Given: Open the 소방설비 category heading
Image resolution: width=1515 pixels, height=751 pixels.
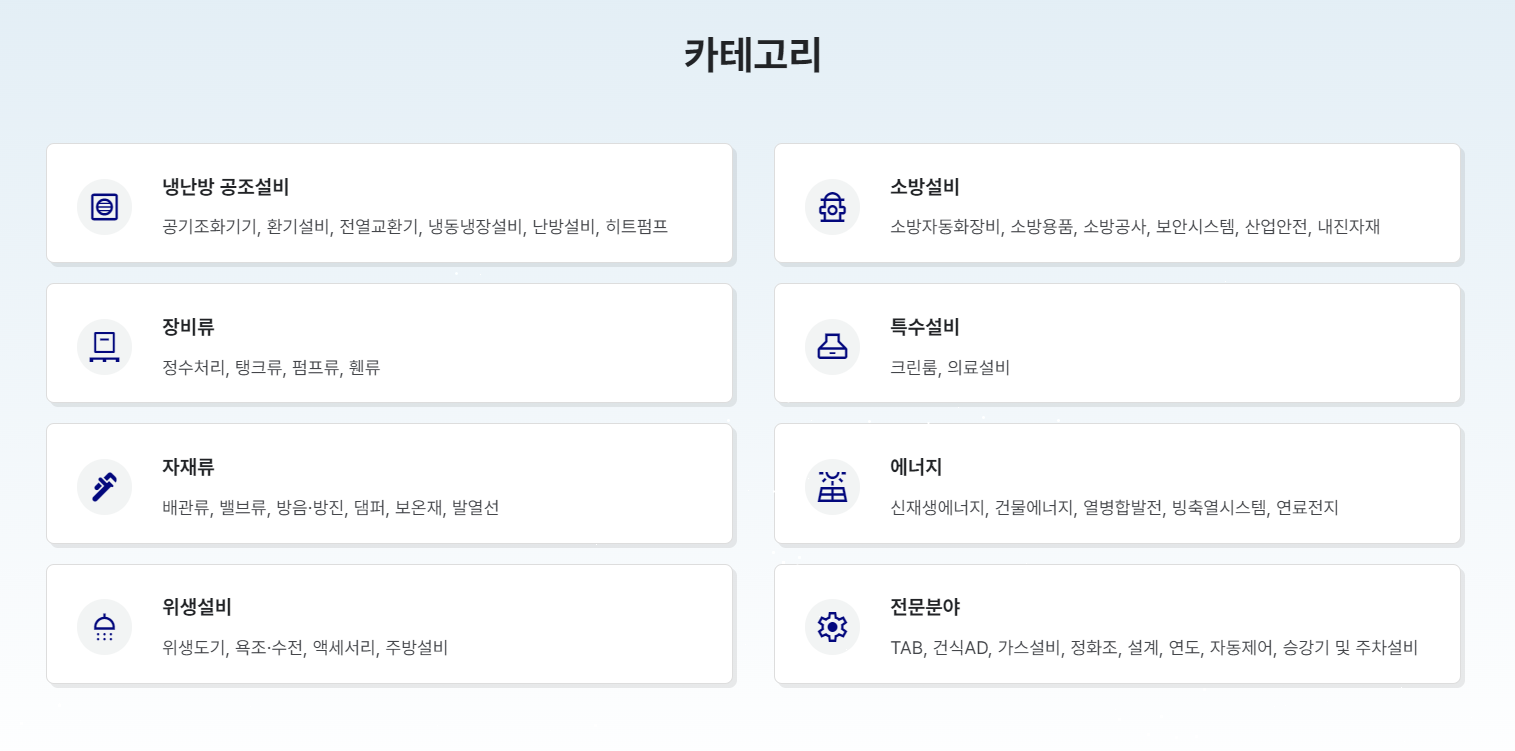Looking at the screenshot, I should tap(925, 187).
